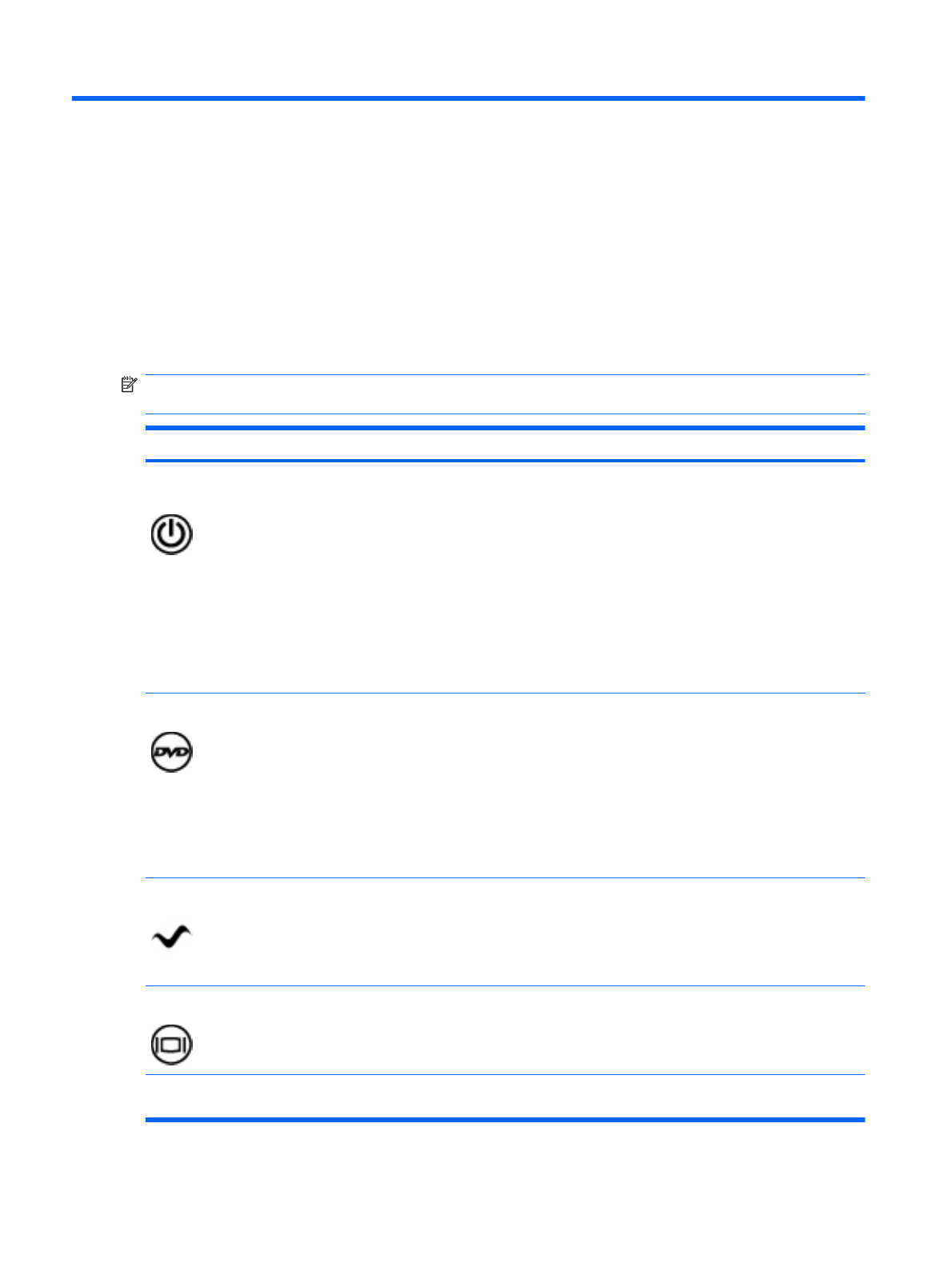Click the separator line below the display icon row
952x1267 pixels.
[504, 1075]
